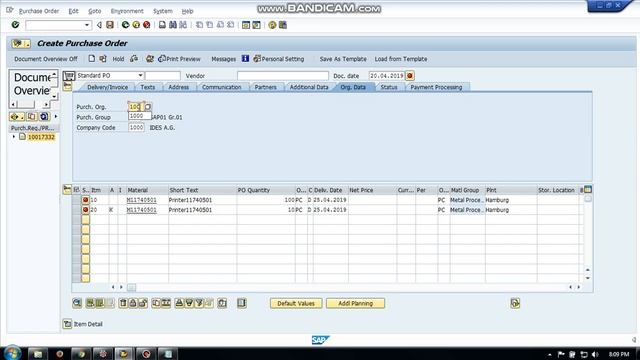Viewport: 640px width, 360px height.
Task: Click the Windows Start button
Action: point(12,353)
